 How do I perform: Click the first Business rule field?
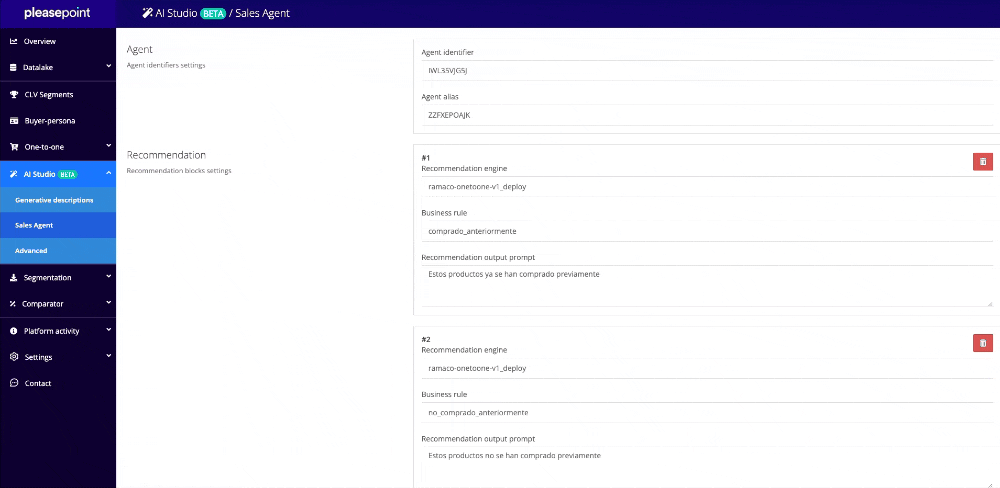703,231
